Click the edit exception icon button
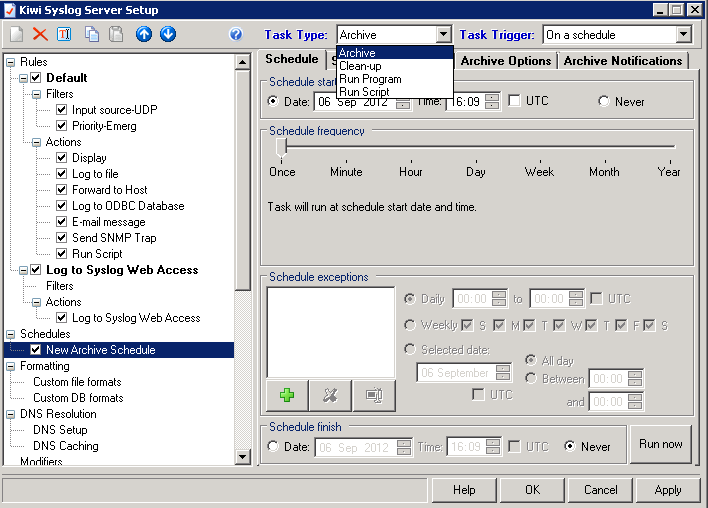Viewport: 708px width, 508px height. (x=374, y=396)
